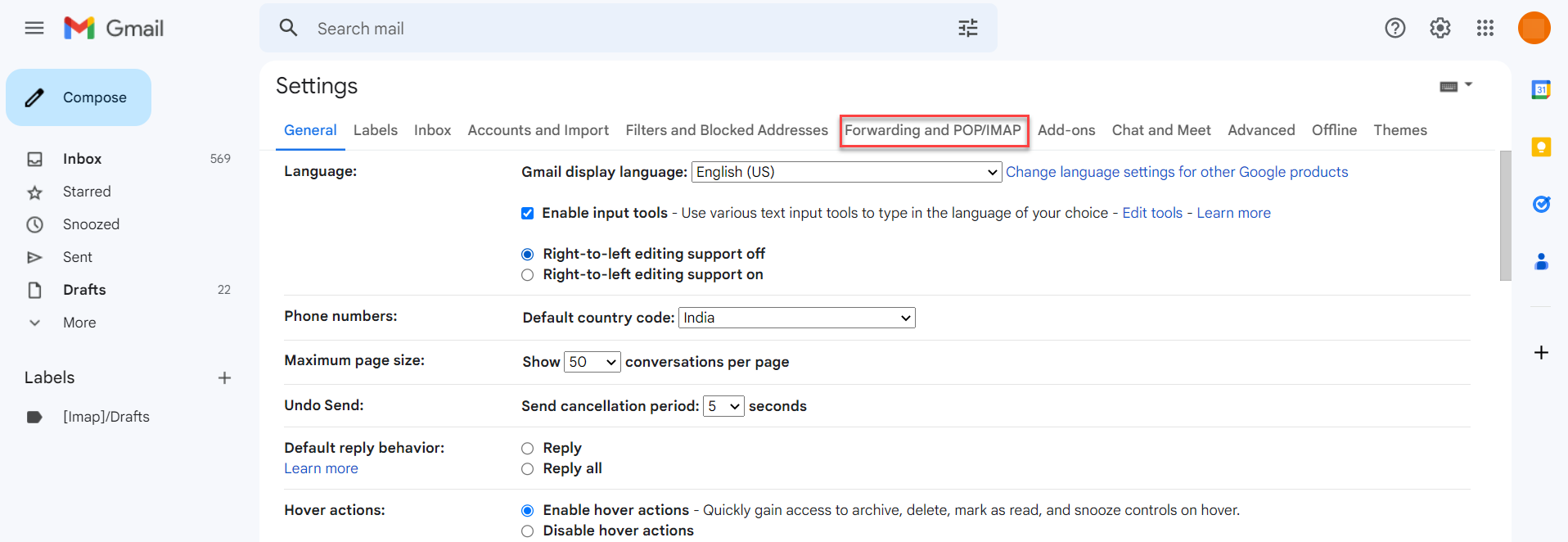Click the Drafts page icon

(34, 290)
